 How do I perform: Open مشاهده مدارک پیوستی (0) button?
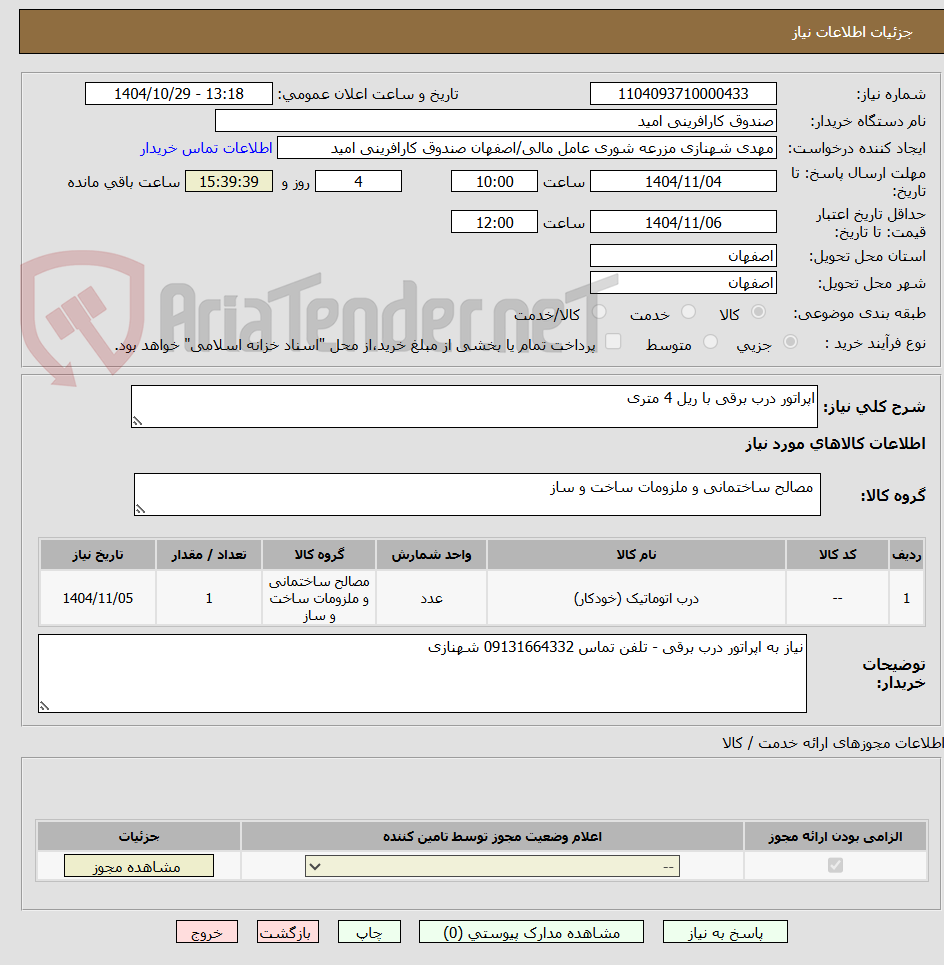click(531, 932)
